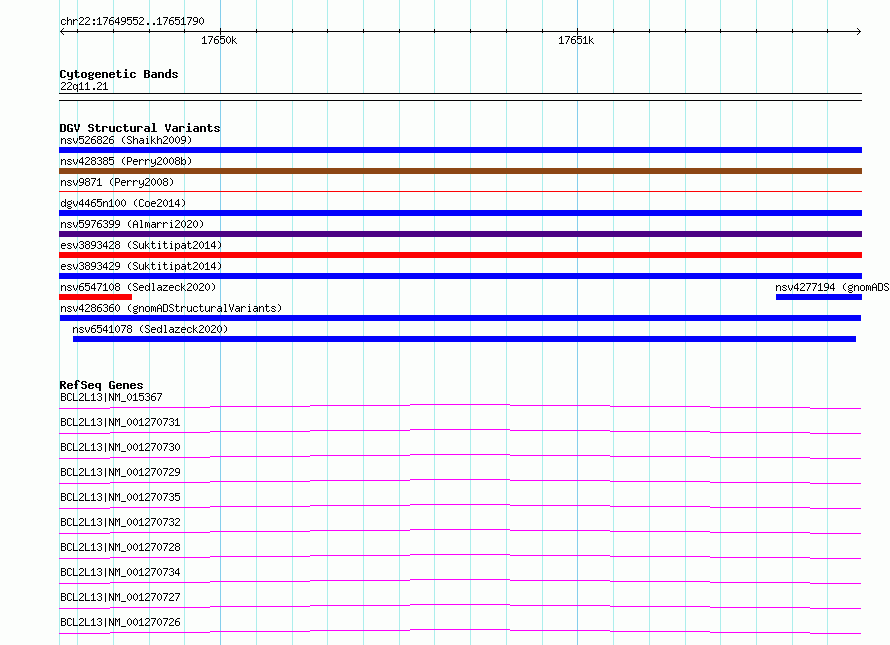
Task: Click the nsv526826 (Shaikh2009) label
Action: tap(126, 140)
